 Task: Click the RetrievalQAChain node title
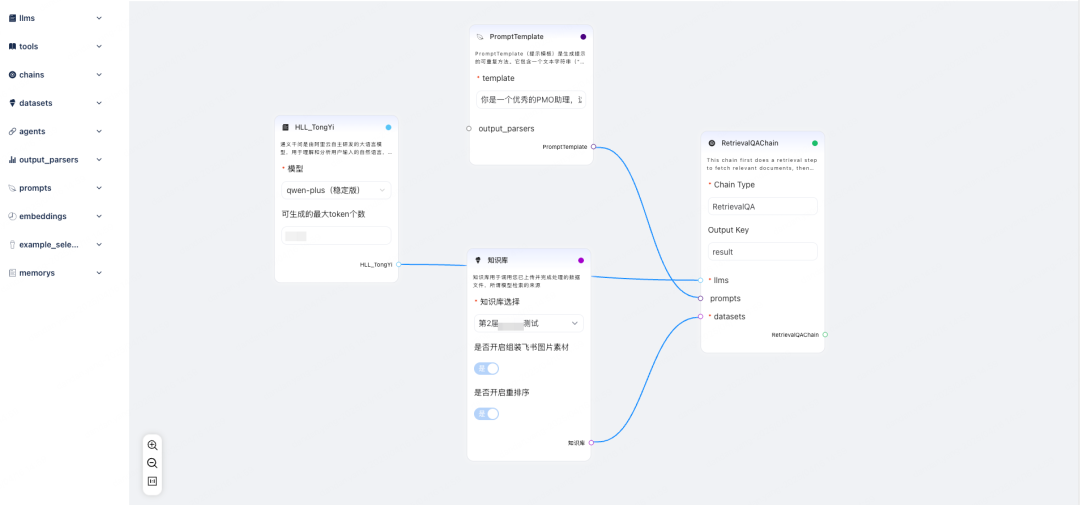click(x=750, y=143)
